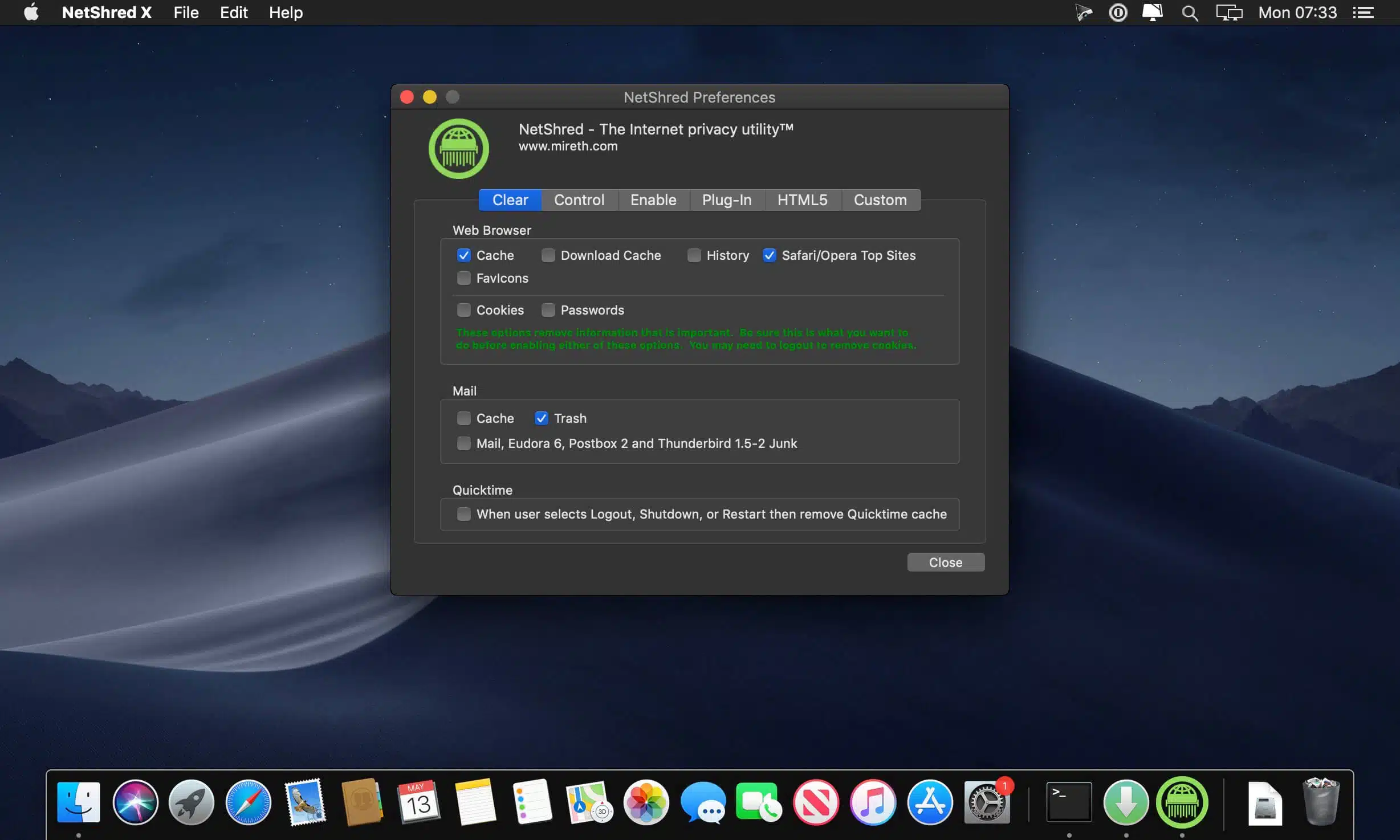Enable the History checkbox

(x=694, y=255)
